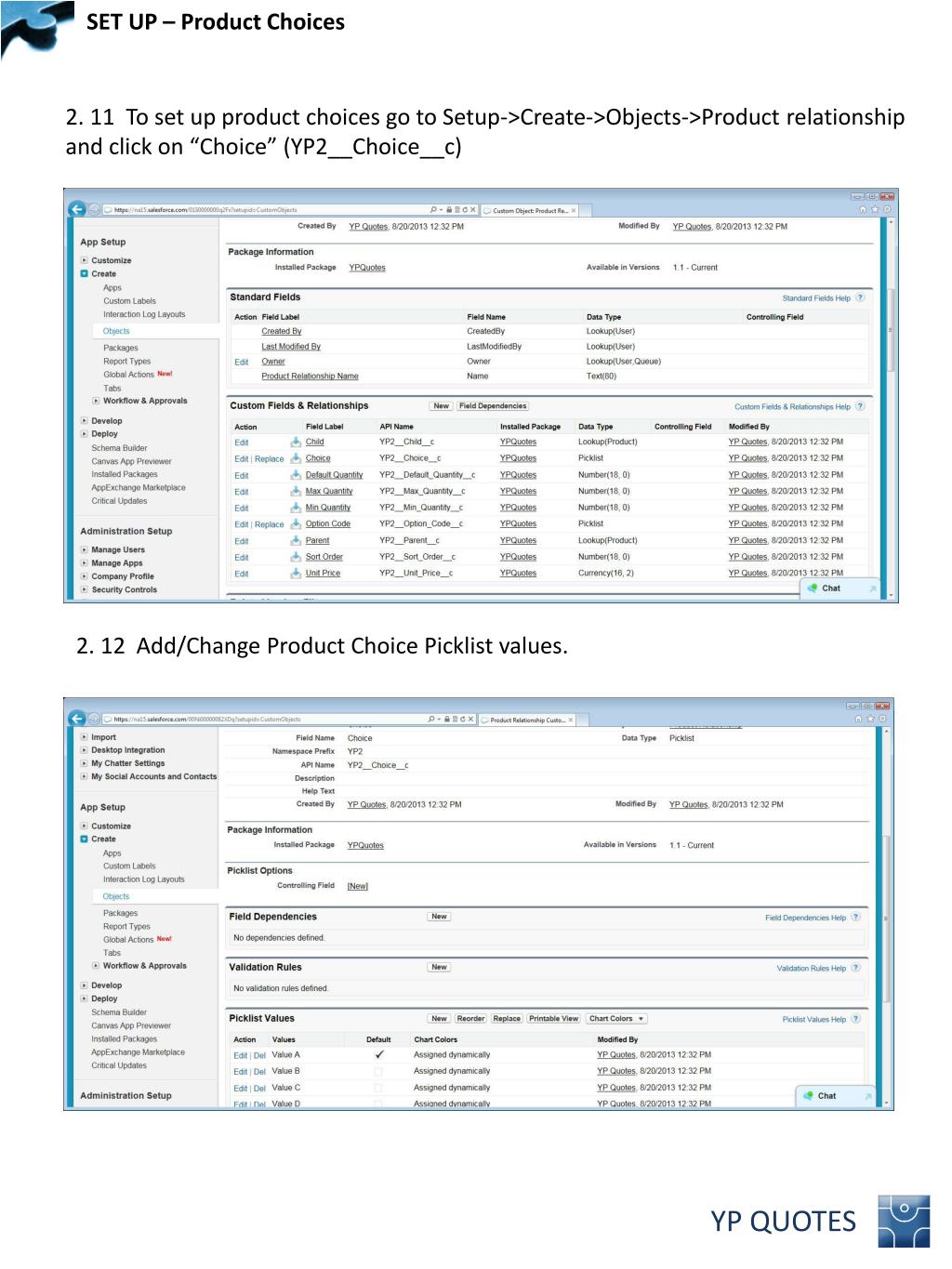
Task: Select the 'Product Relationship Custo...' browser tab
Action: click(x=527, y=720)
